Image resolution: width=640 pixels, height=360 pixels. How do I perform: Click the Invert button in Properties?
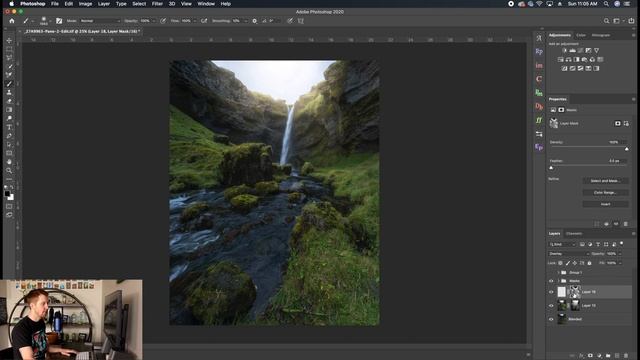[x=605, y=204]
